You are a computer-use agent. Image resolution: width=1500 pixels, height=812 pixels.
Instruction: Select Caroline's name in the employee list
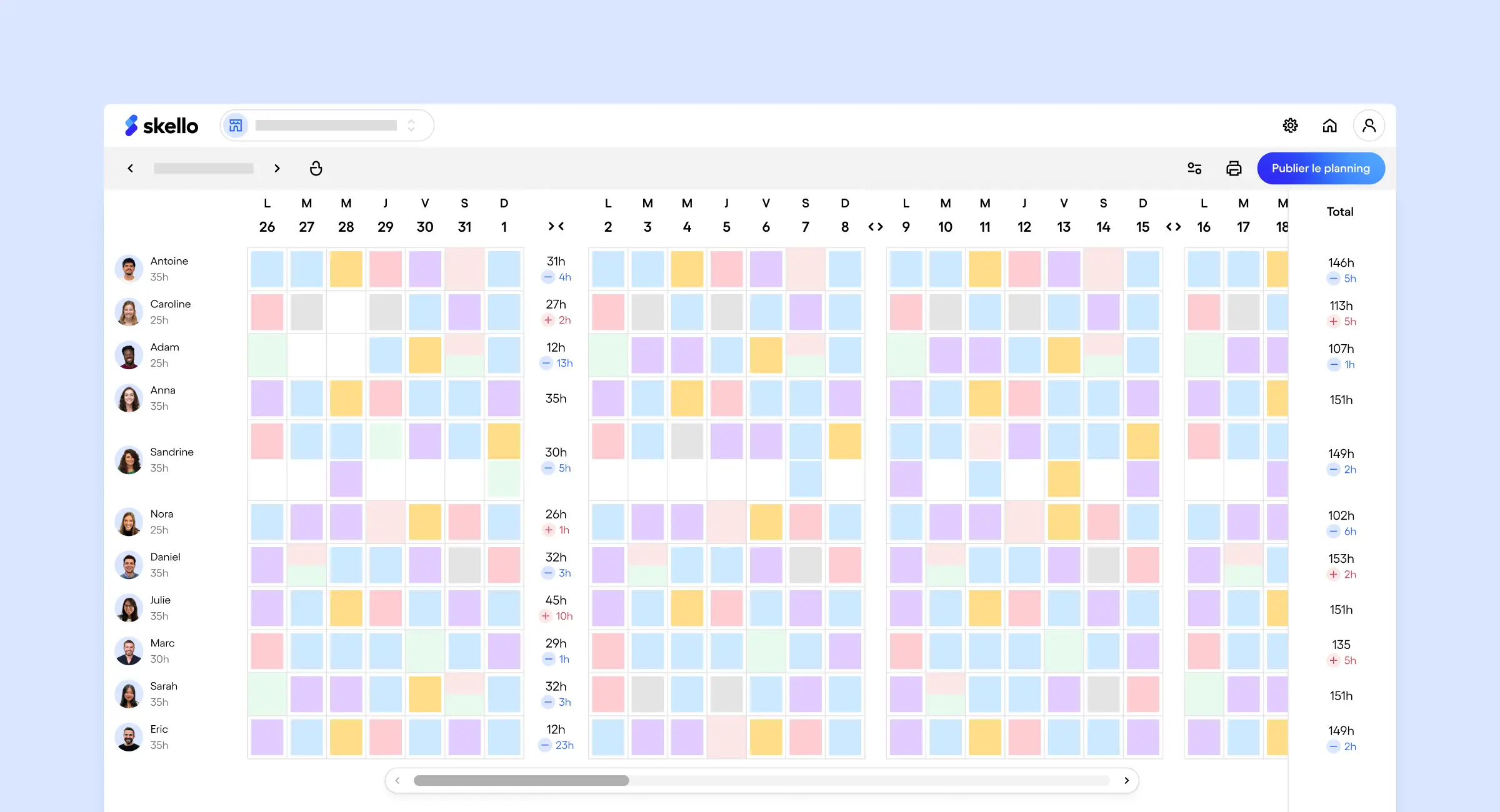pos(170,304)
